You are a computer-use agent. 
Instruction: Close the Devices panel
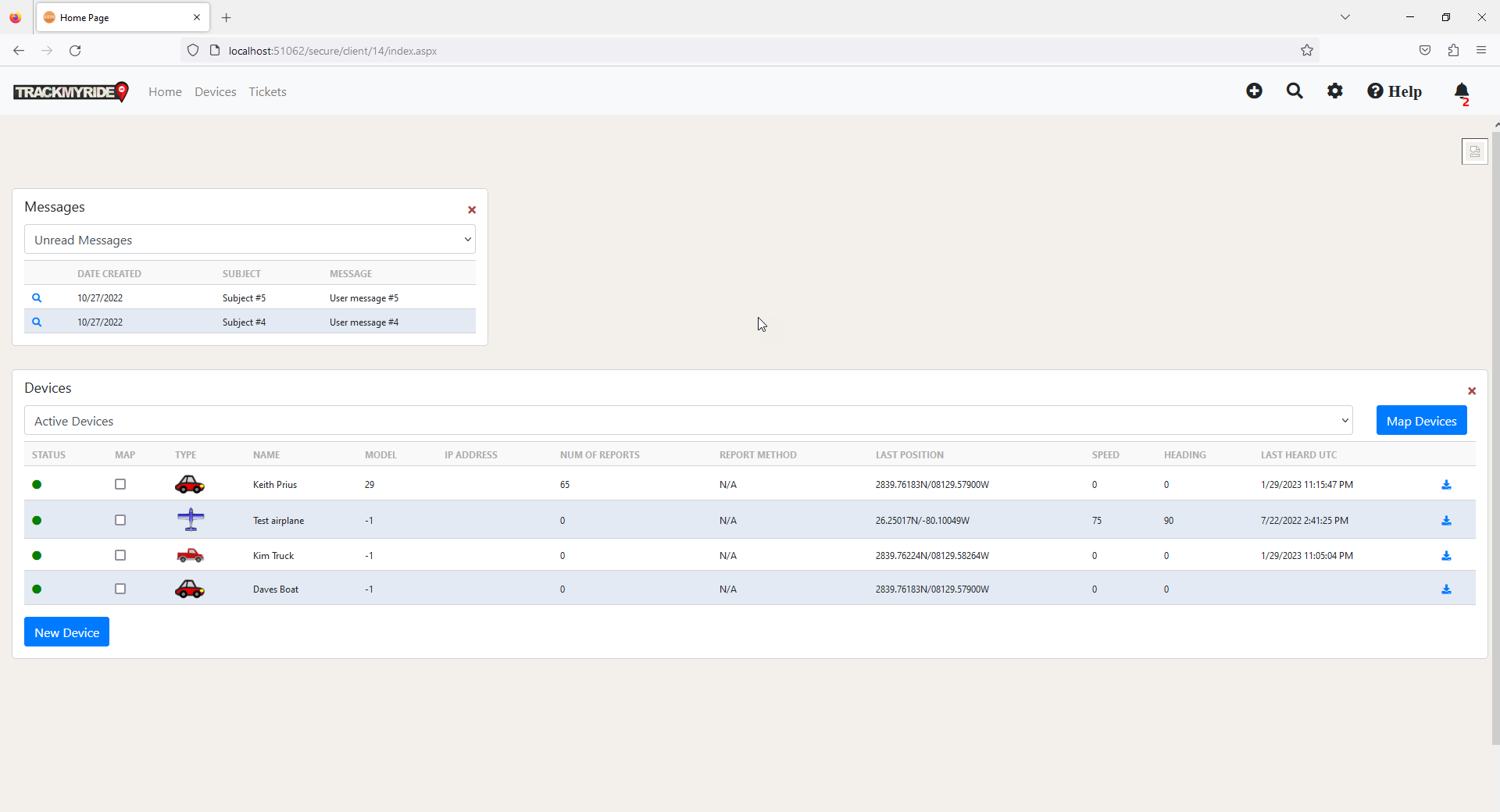1472,391
